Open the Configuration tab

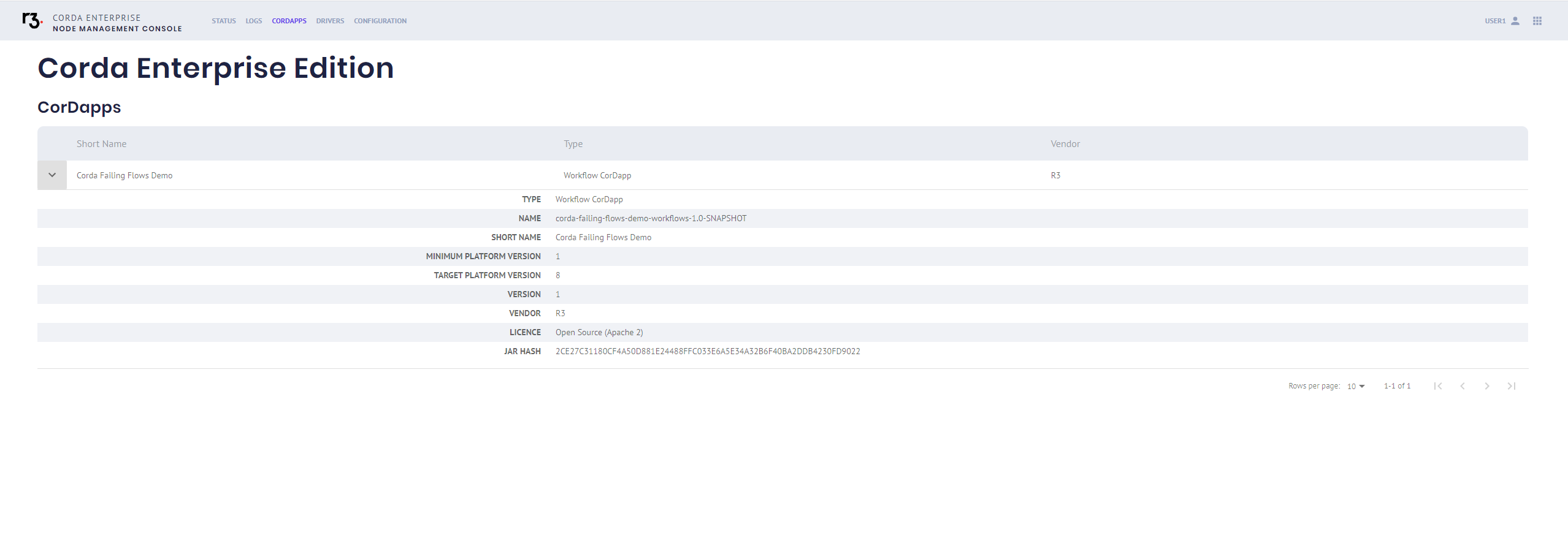(380, 21)
